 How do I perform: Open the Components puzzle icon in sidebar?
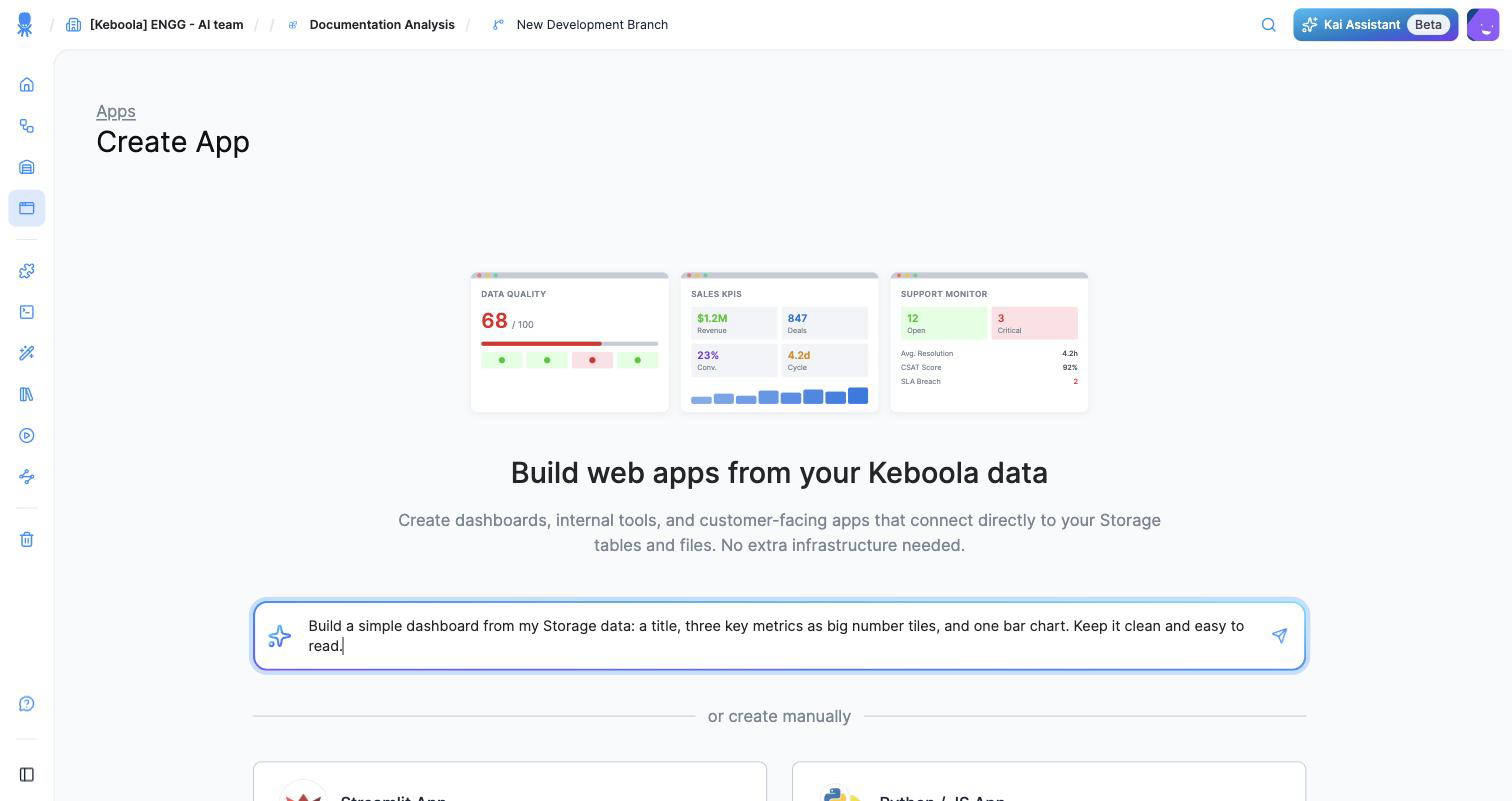(27, 271)
